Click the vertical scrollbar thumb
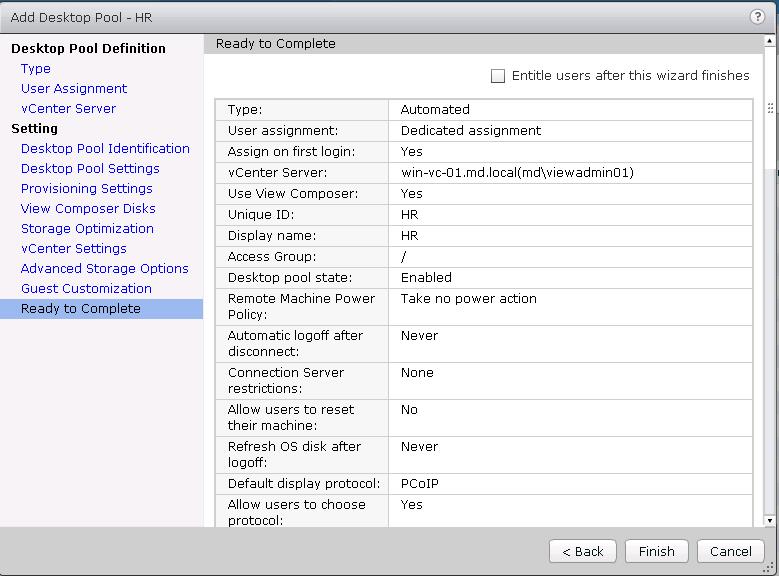This screenshot has height=576, width=779. (769, 108)
